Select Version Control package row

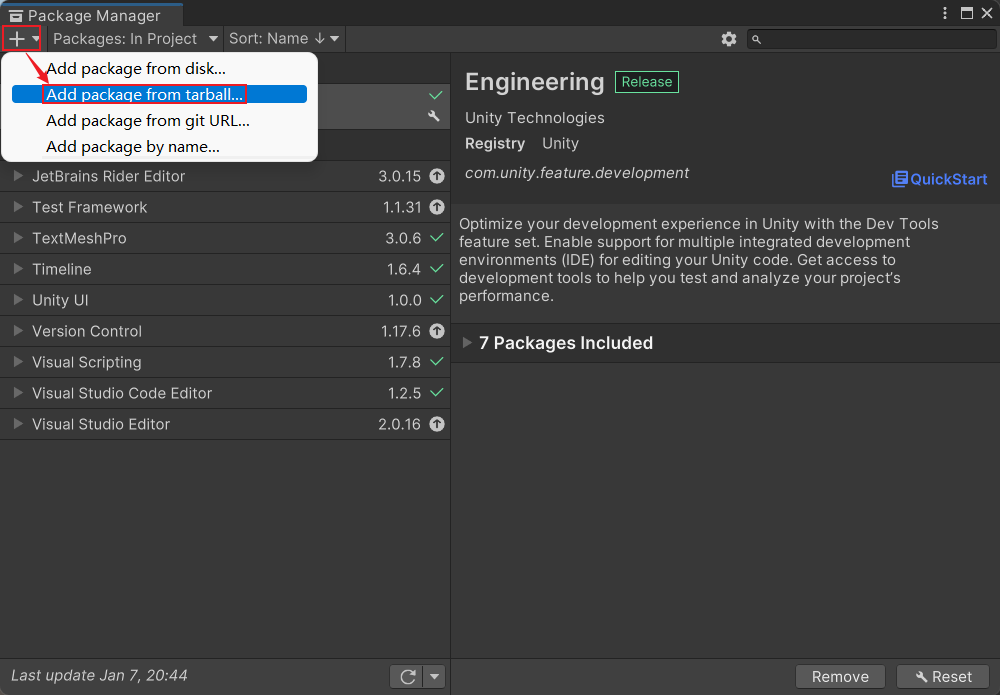[225, 331]
